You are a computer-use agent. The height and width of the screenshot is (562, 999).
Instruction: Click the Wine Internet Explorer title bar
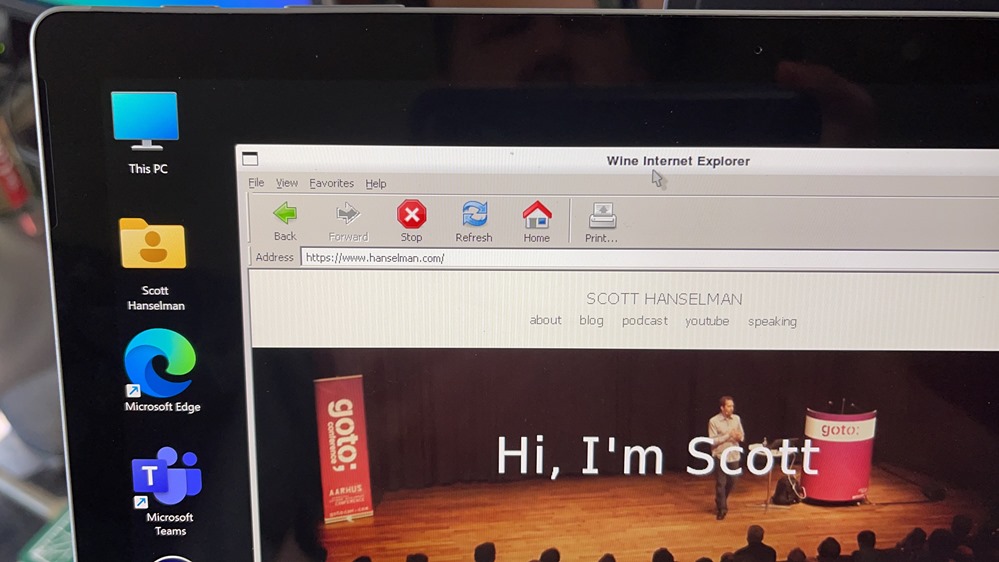click(x=618, y=161)
